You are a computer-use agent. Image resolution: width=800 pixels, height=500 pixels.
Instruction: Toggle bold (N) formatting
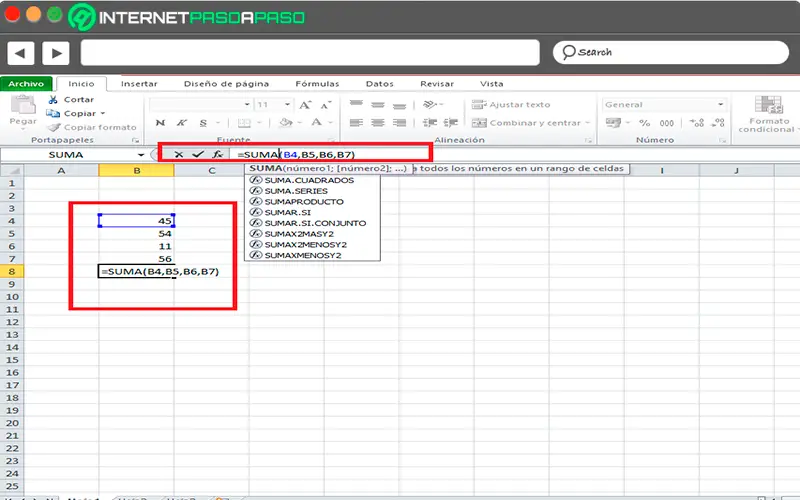[160, 122]
